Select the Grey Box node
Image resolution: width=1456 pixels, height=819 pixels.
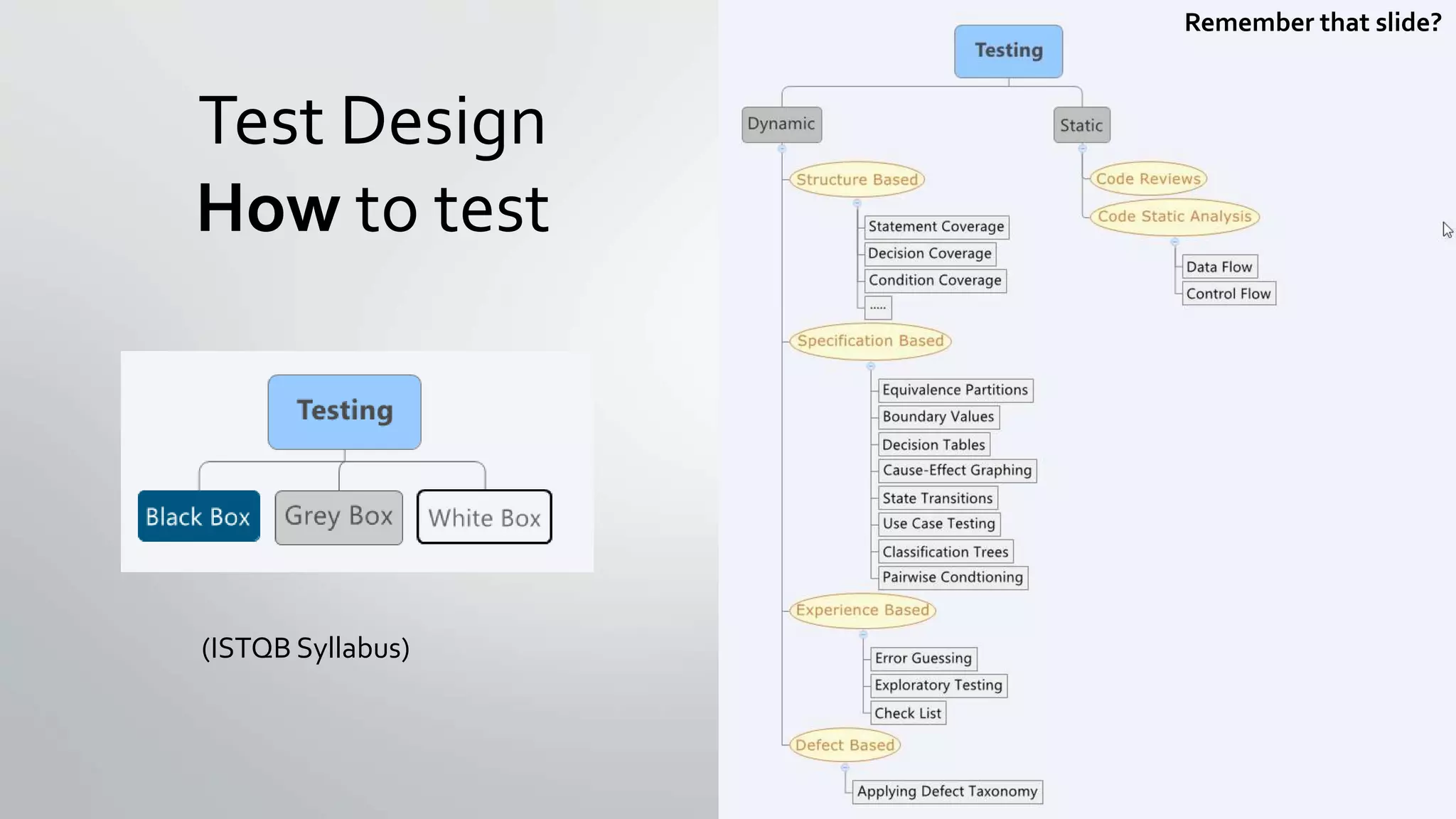[338, 517]
